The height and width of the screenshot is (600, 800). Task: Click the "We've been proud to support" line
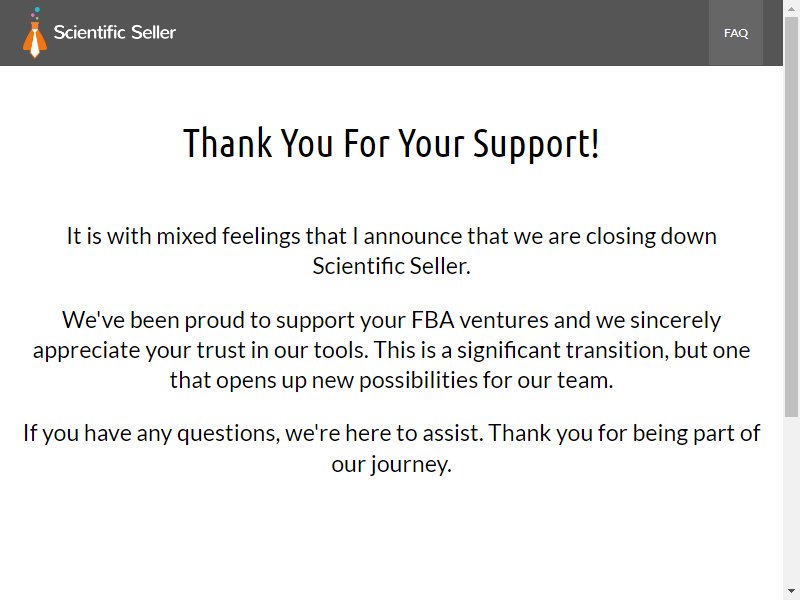391,320
